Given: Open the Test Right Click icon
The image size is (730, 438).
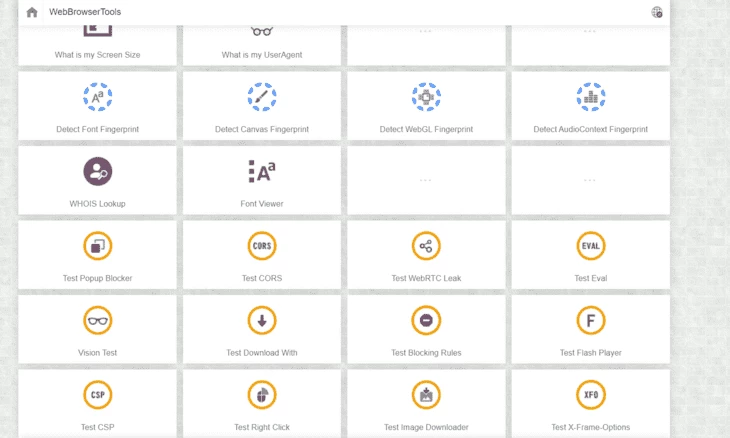Looking at the screenshot, I should (x=262, y=395).
